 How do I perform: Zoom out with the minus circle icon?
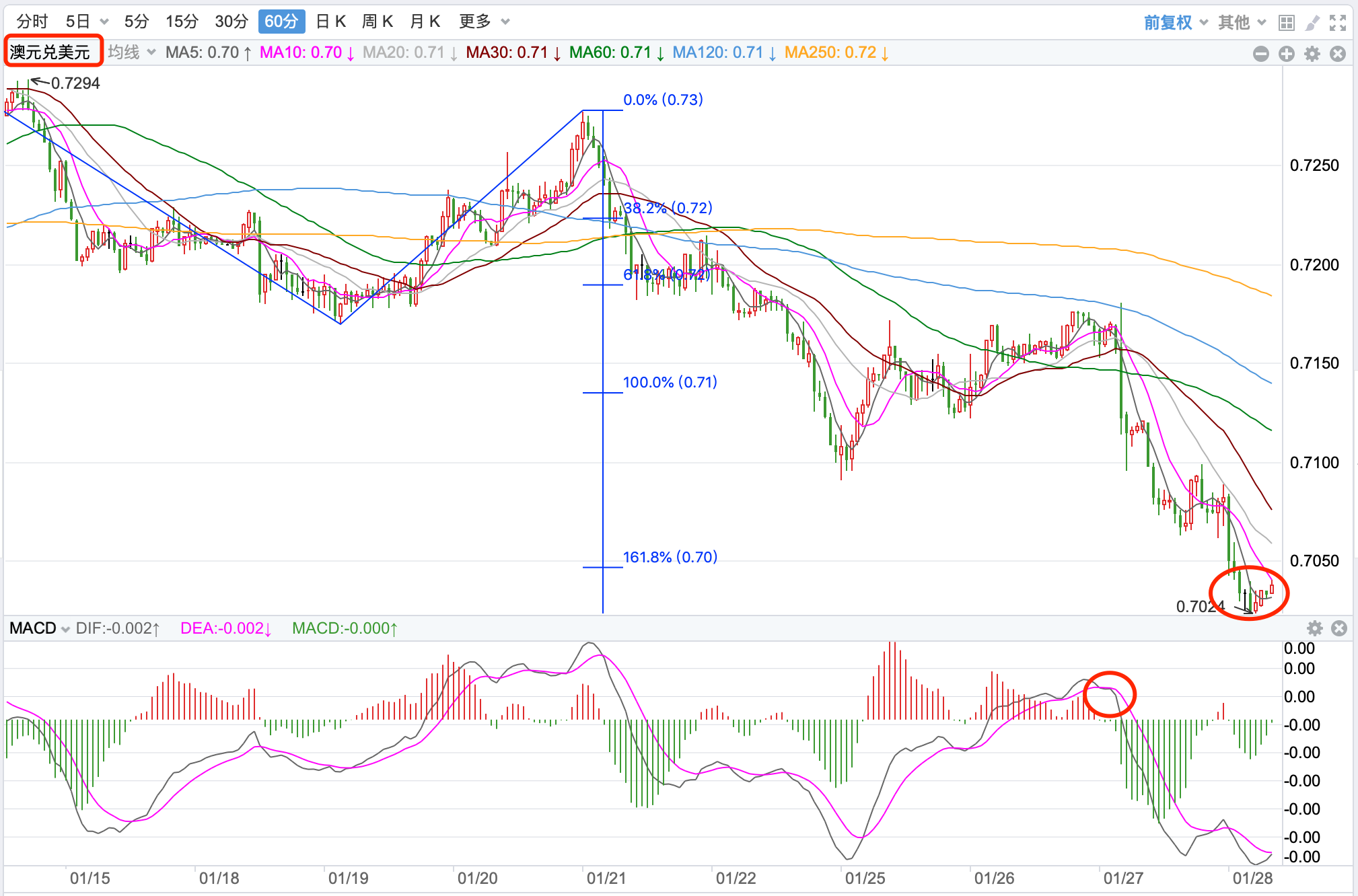tap(1261, 54)
